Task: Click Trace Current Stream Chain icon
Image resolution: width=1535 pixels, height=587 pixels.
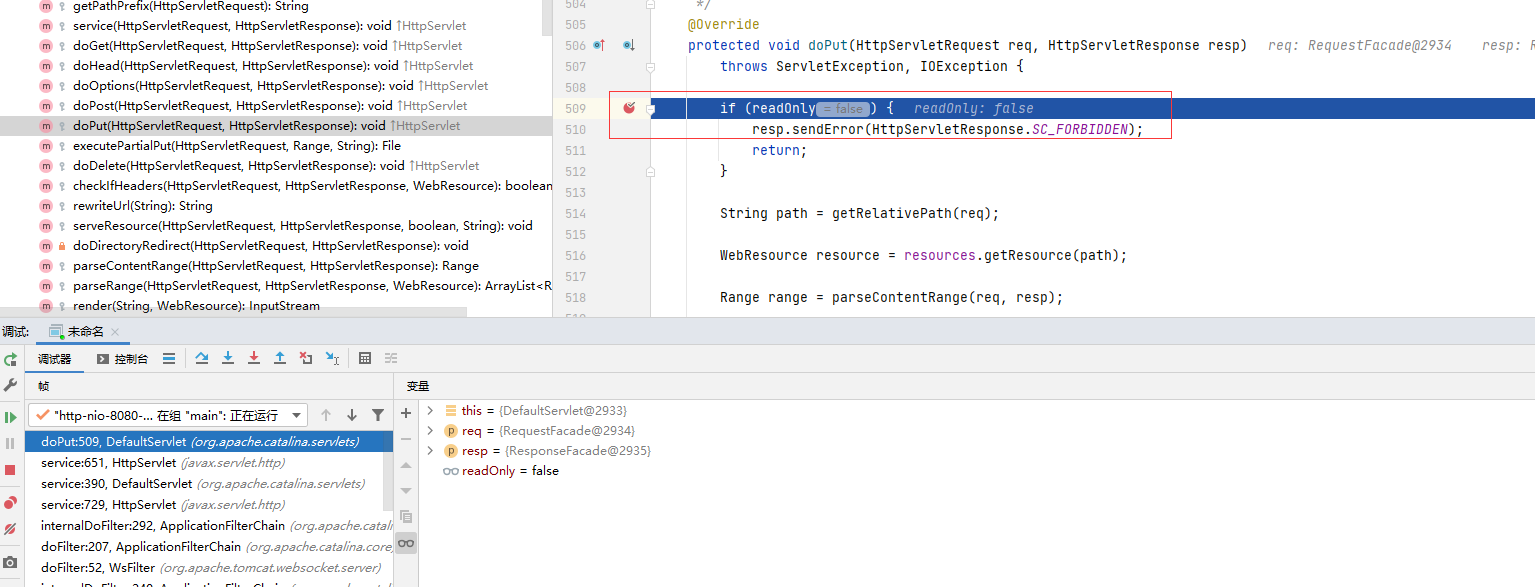Action: coord(391,358)
